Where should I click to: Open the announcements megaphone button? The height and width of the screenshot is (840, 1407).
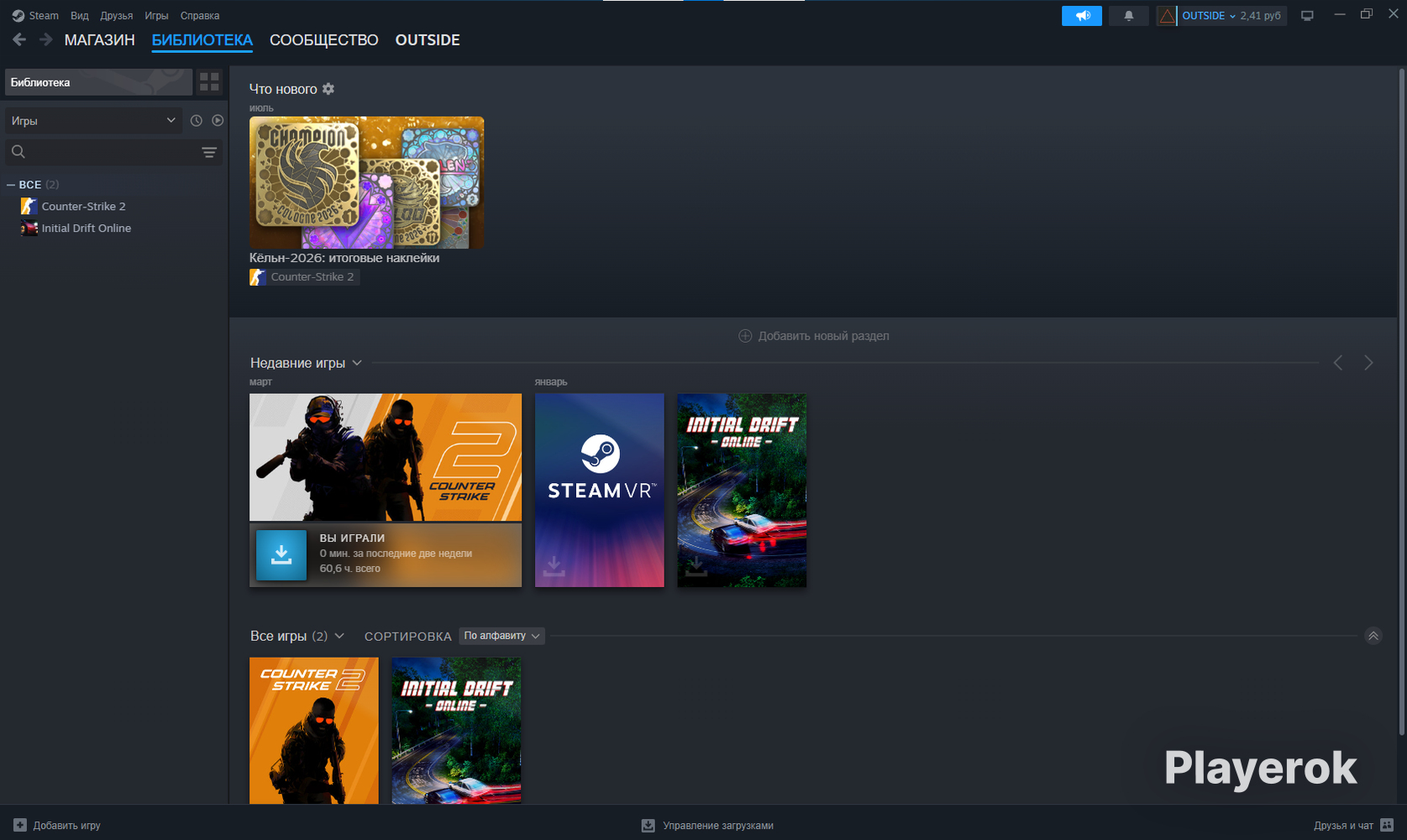[x=1082, y=16]
